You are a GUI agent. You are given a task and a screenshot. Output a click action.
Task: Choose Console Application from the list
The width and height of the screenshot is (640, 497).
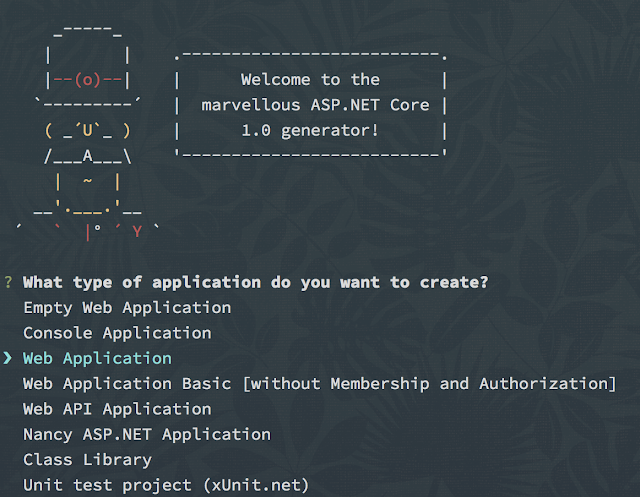point(117,333)
